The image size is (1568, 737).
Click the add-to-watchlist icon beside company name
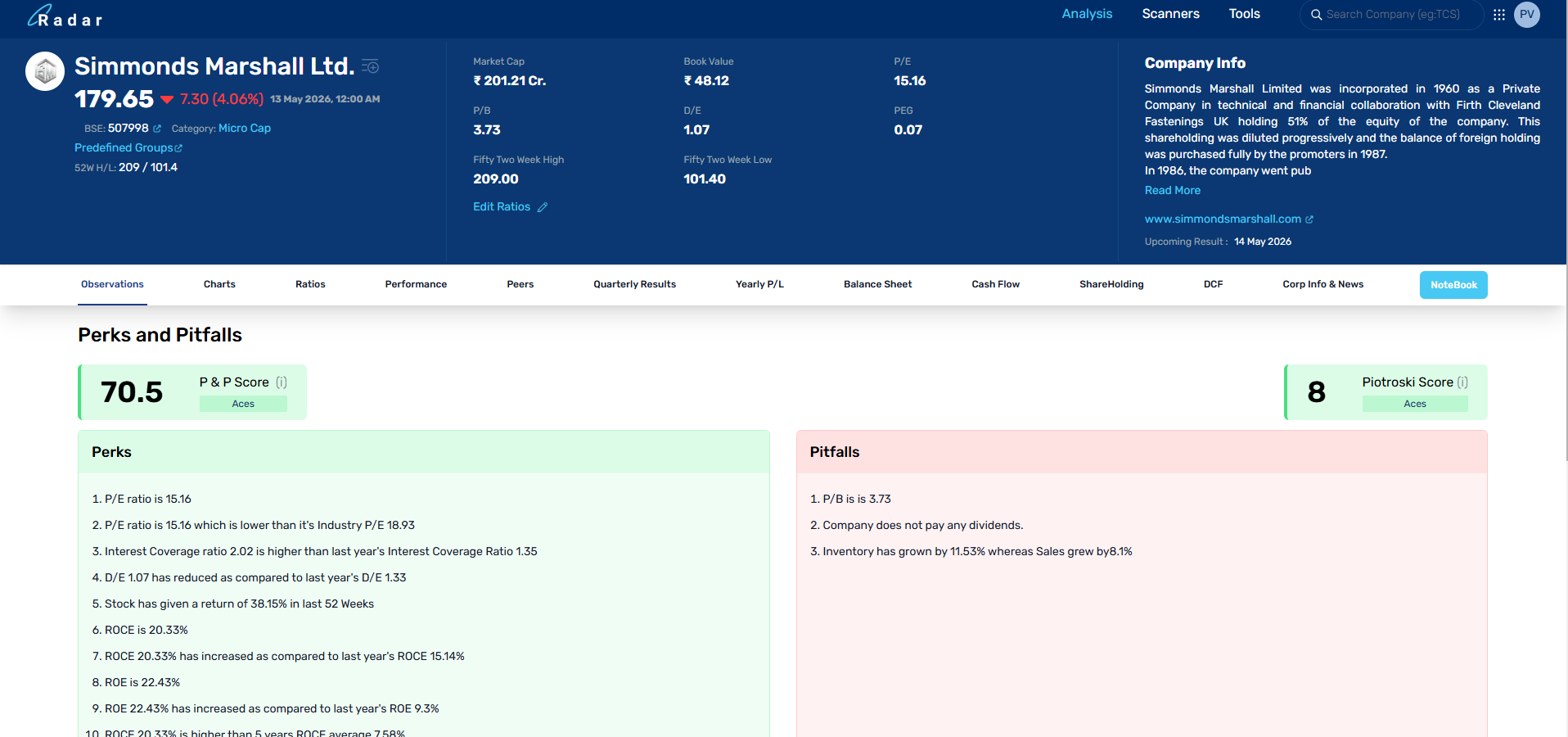[x=371, y=66]
